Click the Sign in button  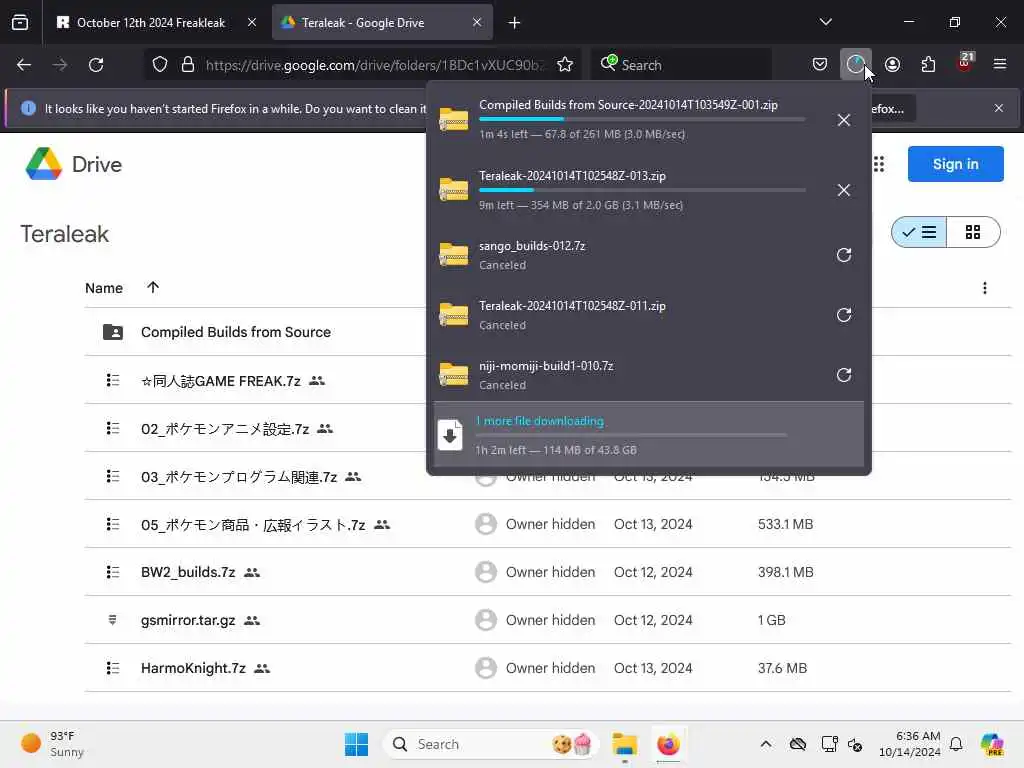click(x=955, y=164)
